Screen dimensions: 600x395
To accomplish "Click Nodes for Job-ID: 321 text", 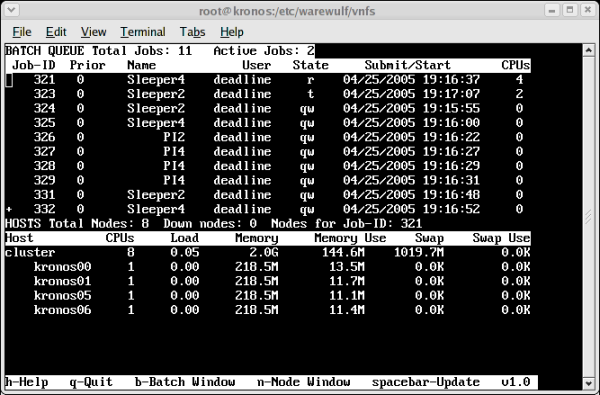I will click(347, 224).
